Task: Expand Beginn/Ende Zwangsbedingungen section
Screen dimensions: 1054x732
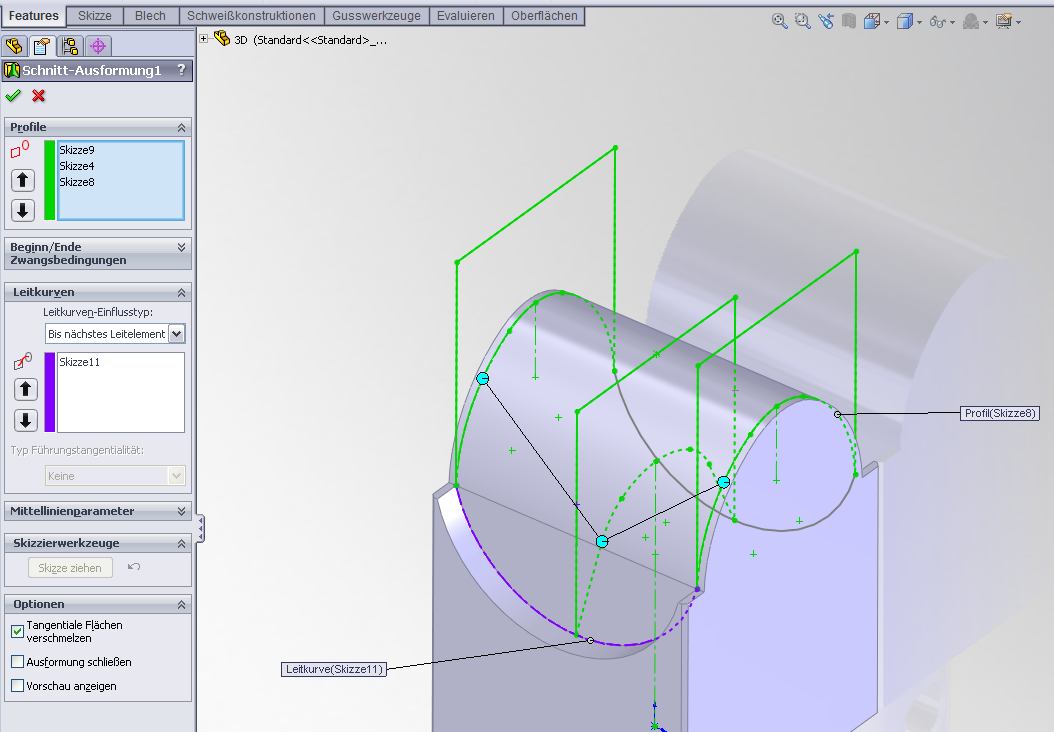Action: tap(181, 247)
